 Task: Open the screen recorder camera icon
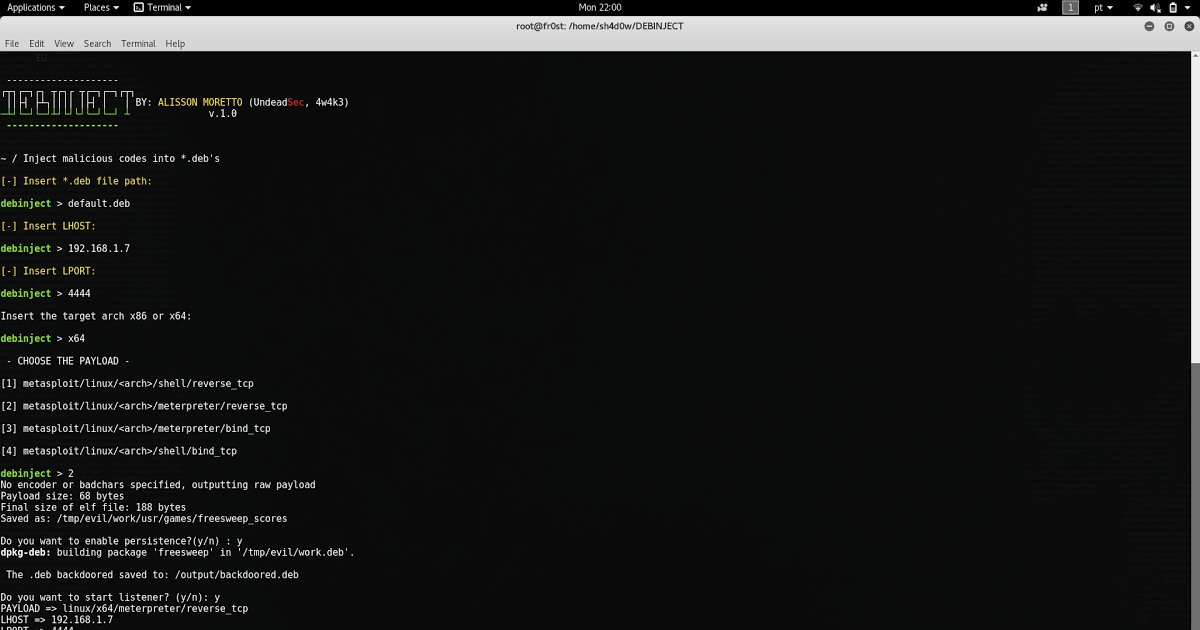pos(1043,7)
